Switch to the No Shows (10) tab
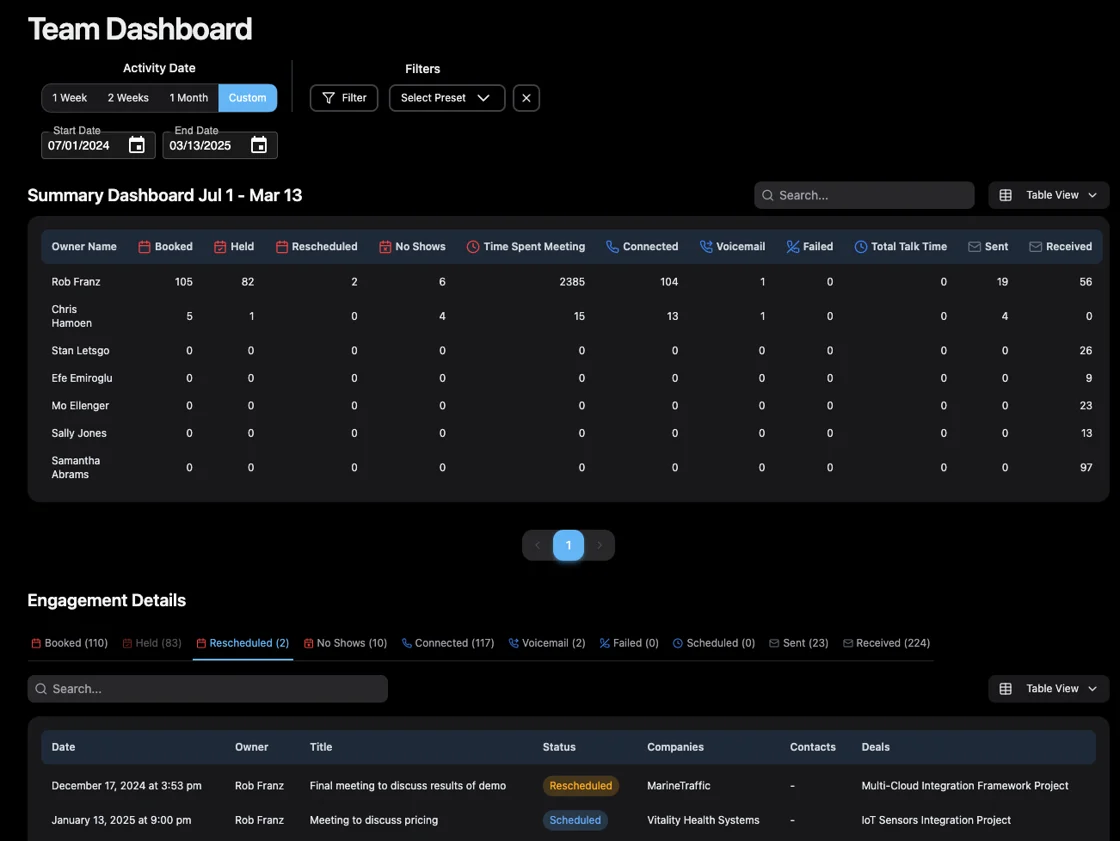The image size is (1120, 841). tap(345, 643)
